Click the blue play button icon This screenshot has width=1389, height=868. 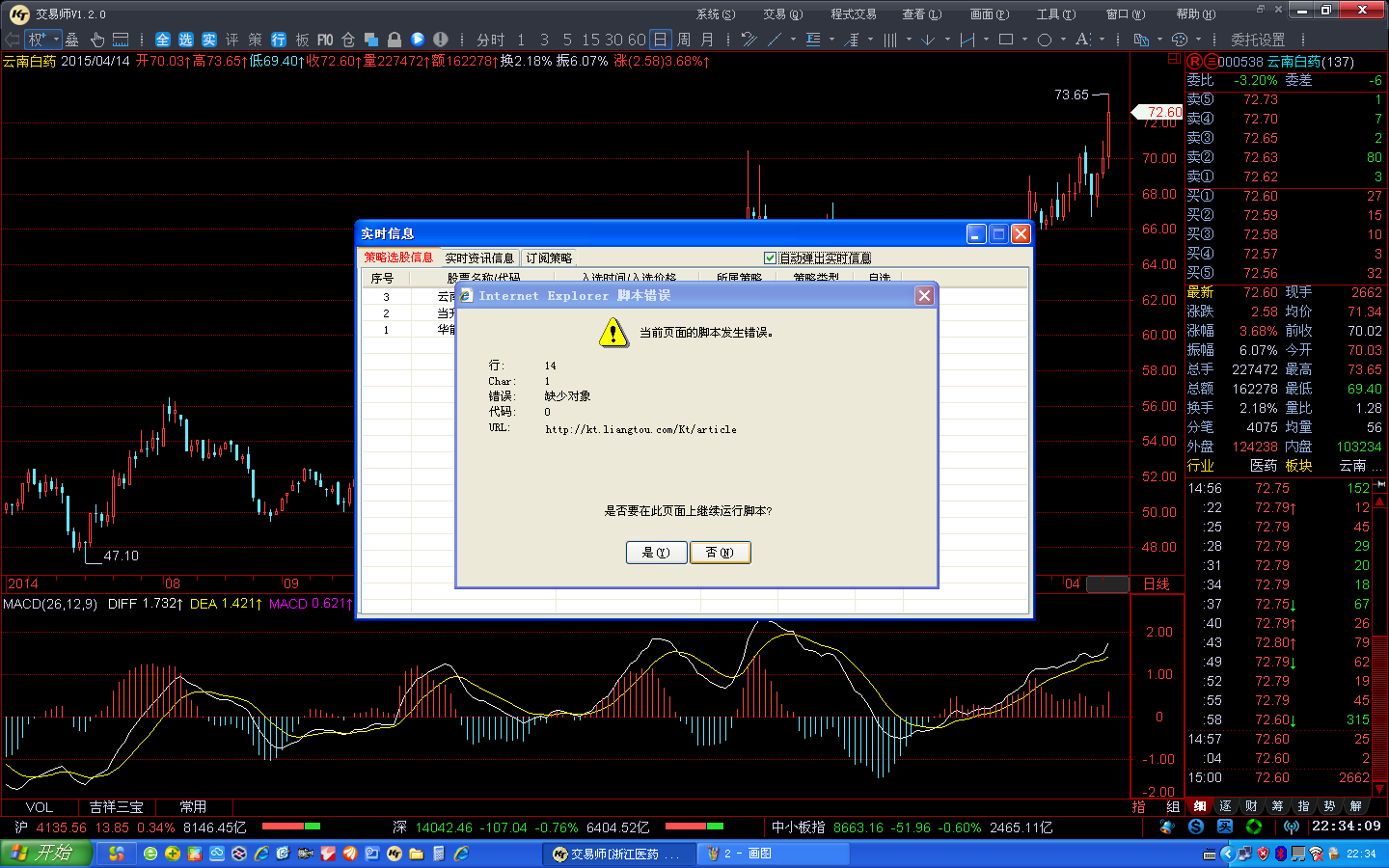coord(417,40)
